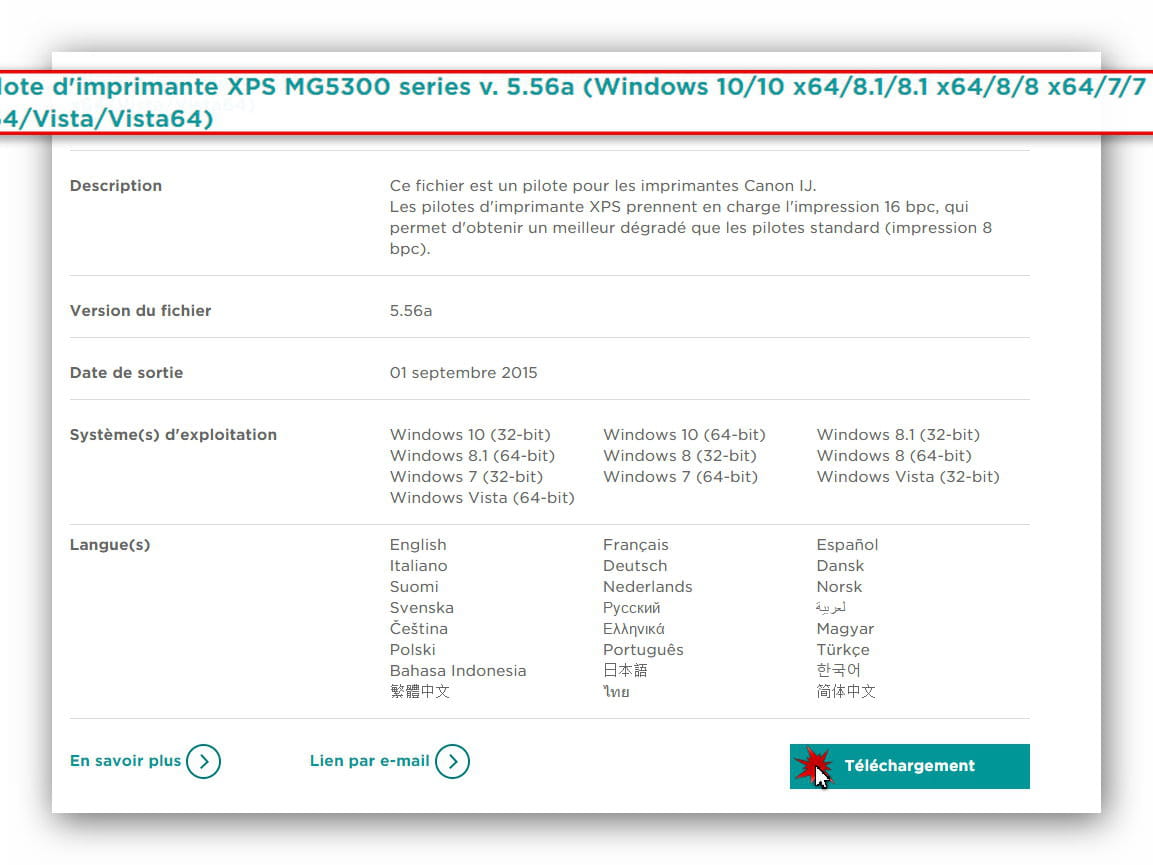Click Nederlands in the language list
The height and width of the screenshot is (865, 1153).
tap(647, 586)
